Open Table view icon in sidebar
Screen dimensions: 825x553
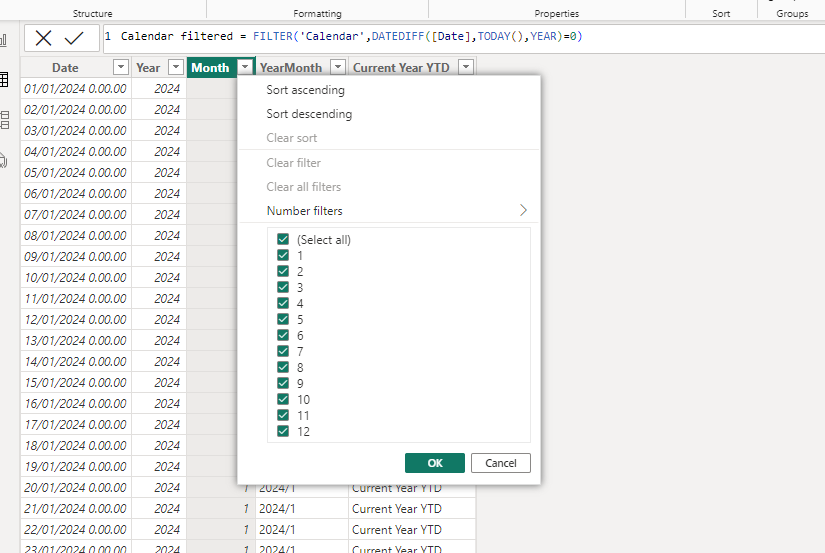(4, 79)
